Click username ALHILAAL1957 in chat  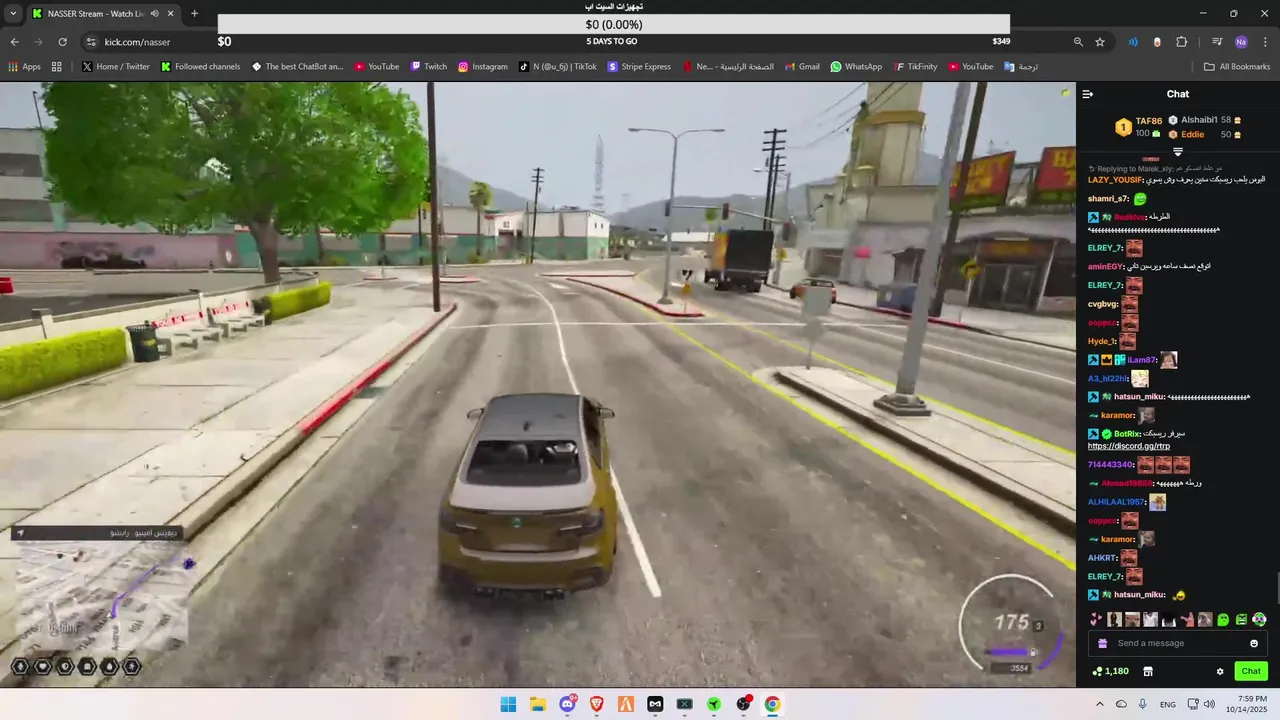tap(1116, 502)
